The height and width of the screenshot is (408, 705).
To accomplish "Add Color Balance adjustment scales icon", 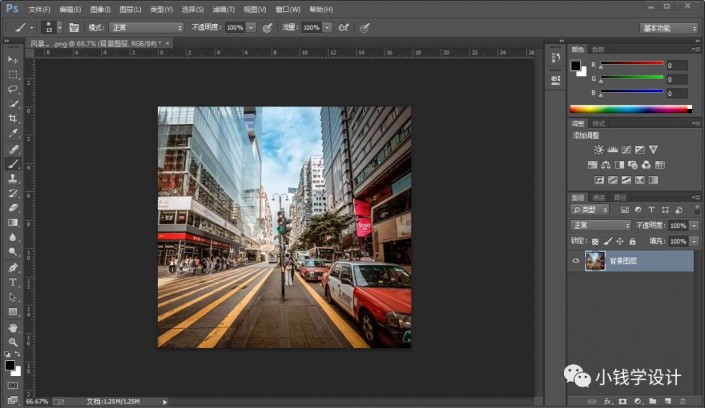I will click(606, 165).
